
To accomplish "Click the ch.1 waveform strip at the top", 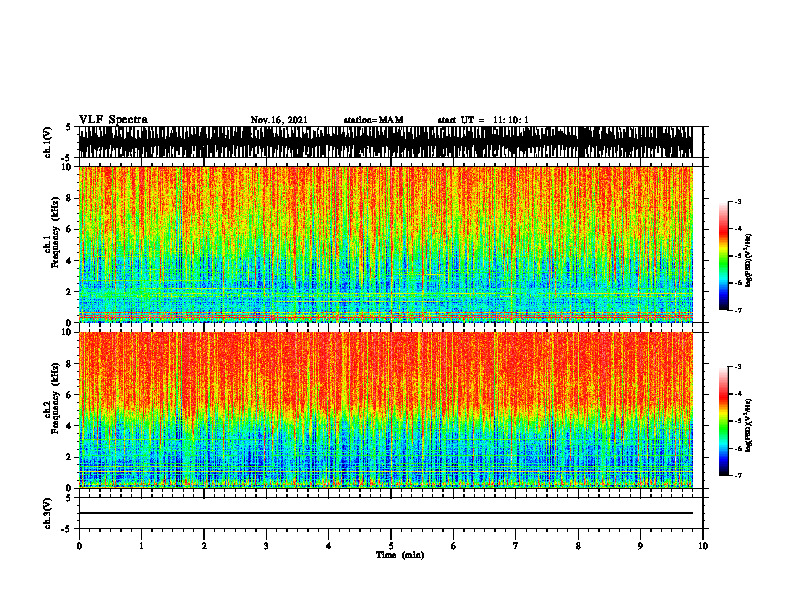I will pyautogui.click(x=385, y=142).
